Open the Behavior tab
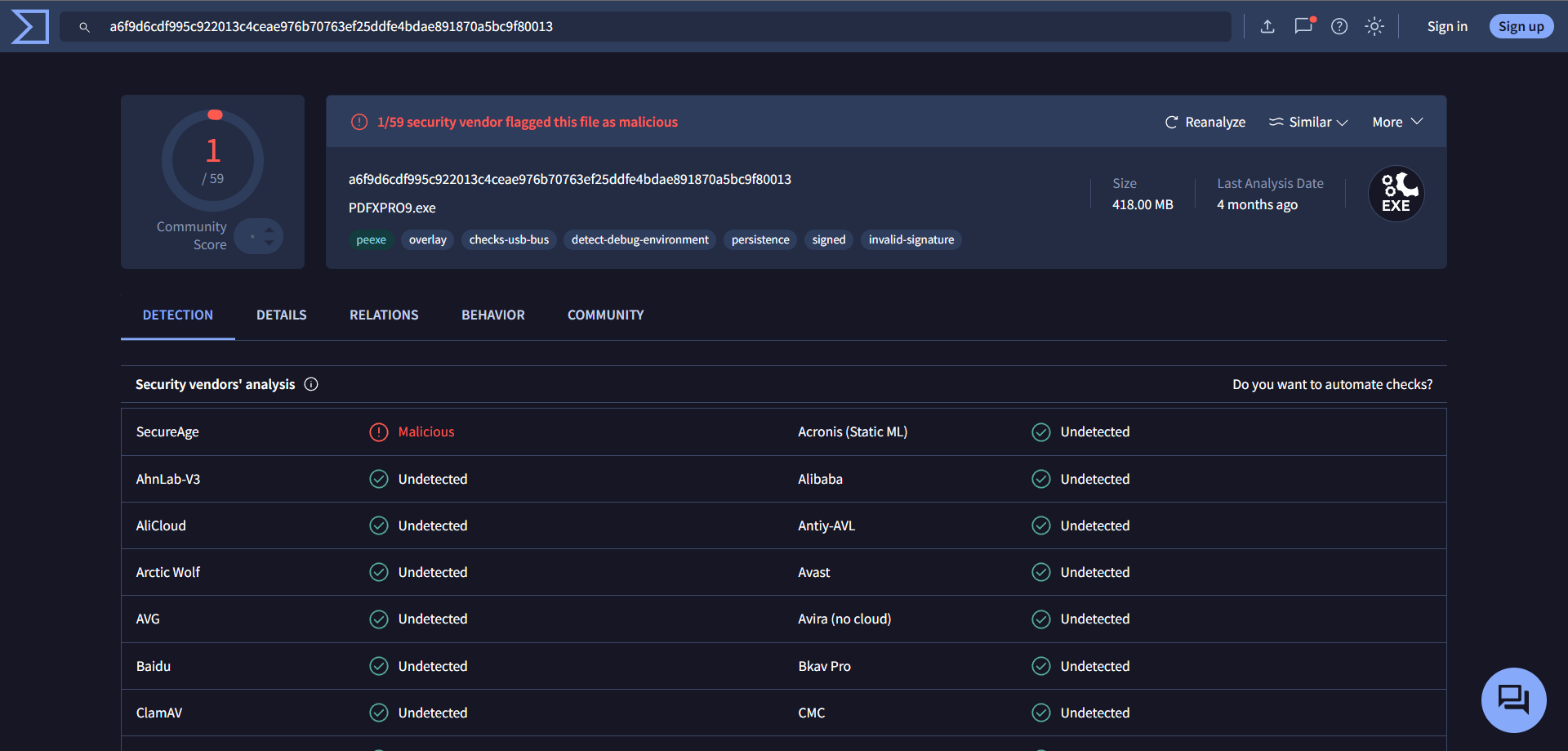The image size is (1568, 751). [492, 315]
